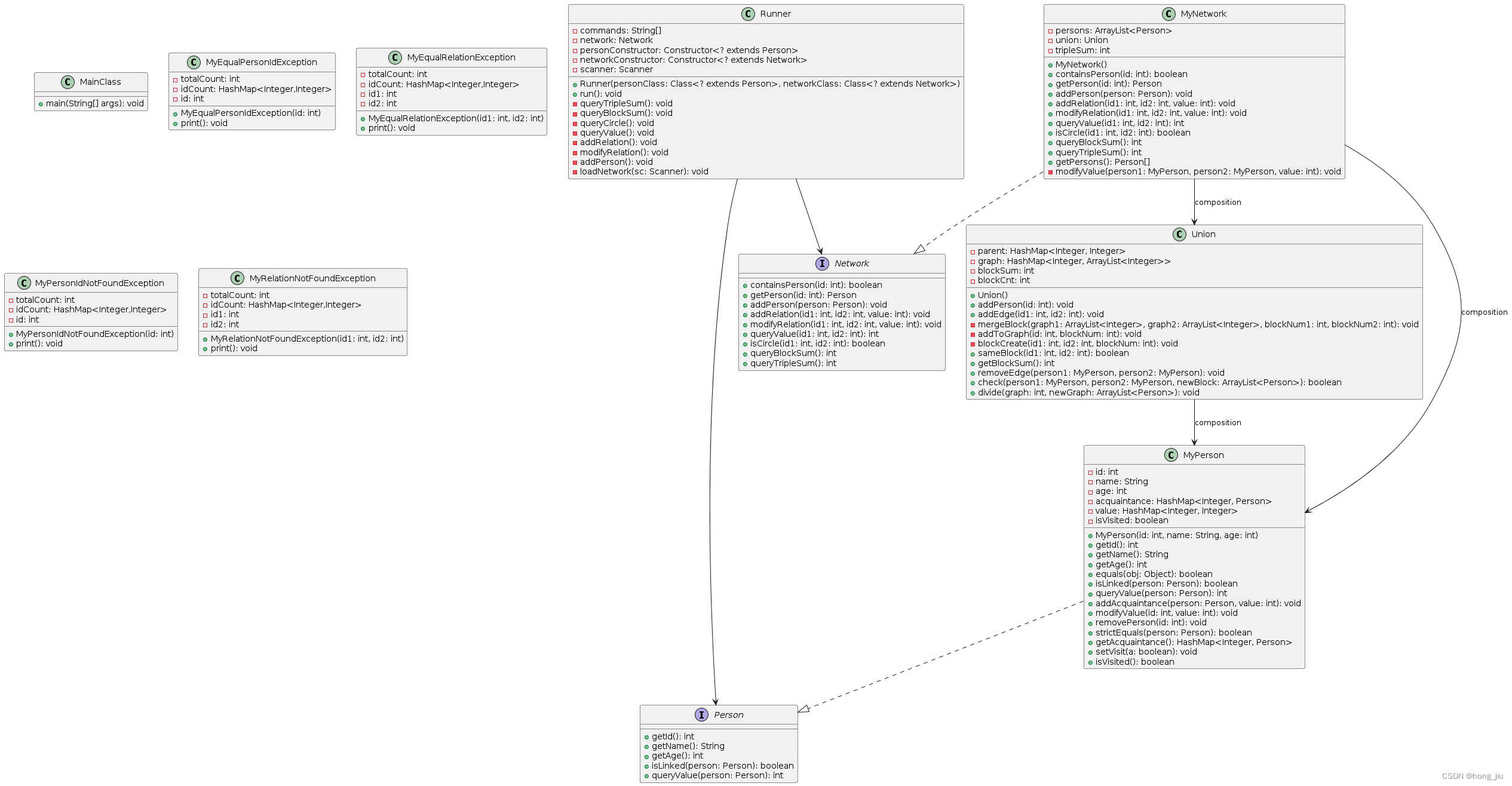
Task: Select the tripleSum: int field in MyNetwork
Action: click(1082, 50)
